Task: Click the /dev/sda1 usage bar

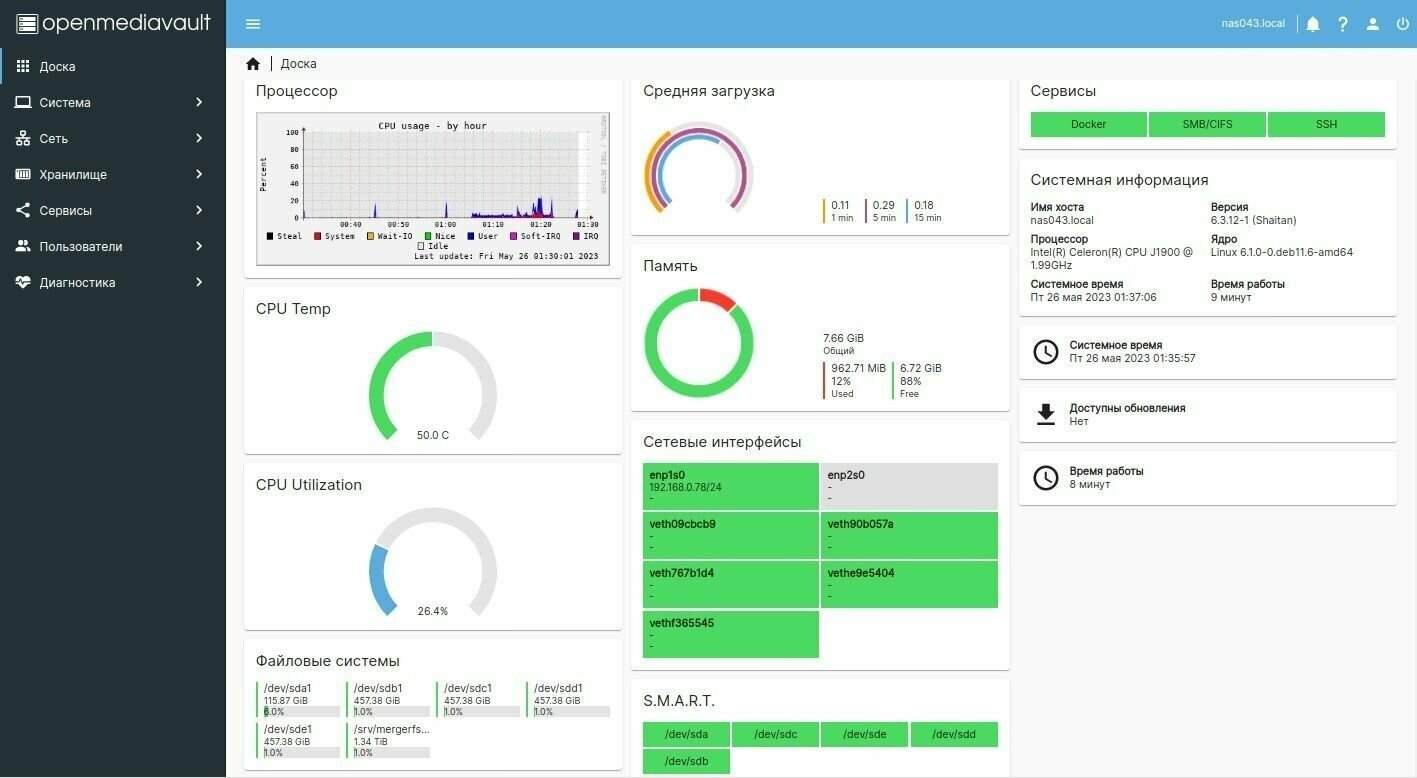Action: (302, 712)
